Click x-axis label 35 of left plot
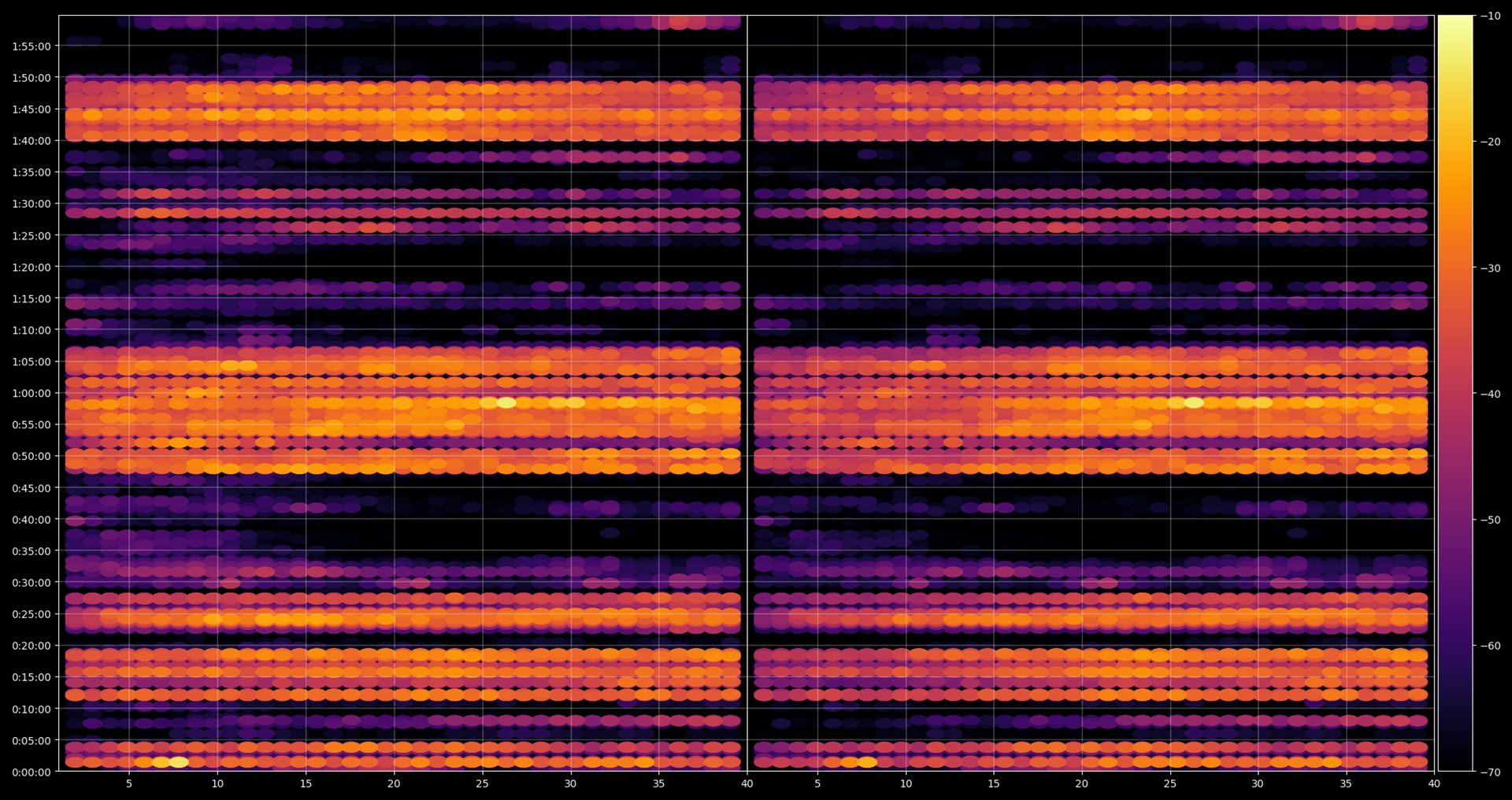 click(659, 783)
